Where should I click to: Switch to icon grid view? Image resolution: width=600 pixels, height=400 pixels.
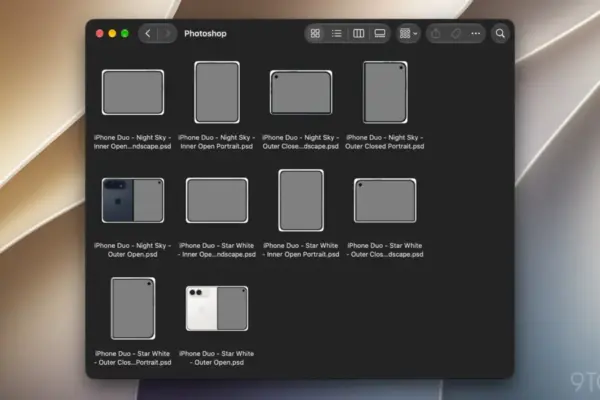315,34
